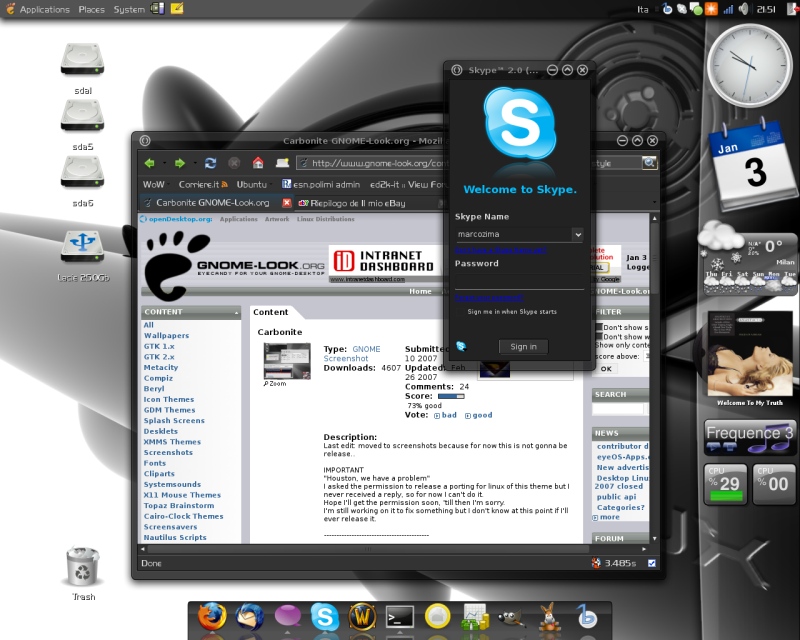The height and width of the screenshot is (640, 800).
Task: Open the Nautilus Scripts category link
Action: pyautogui.click(x=175, y=537)
